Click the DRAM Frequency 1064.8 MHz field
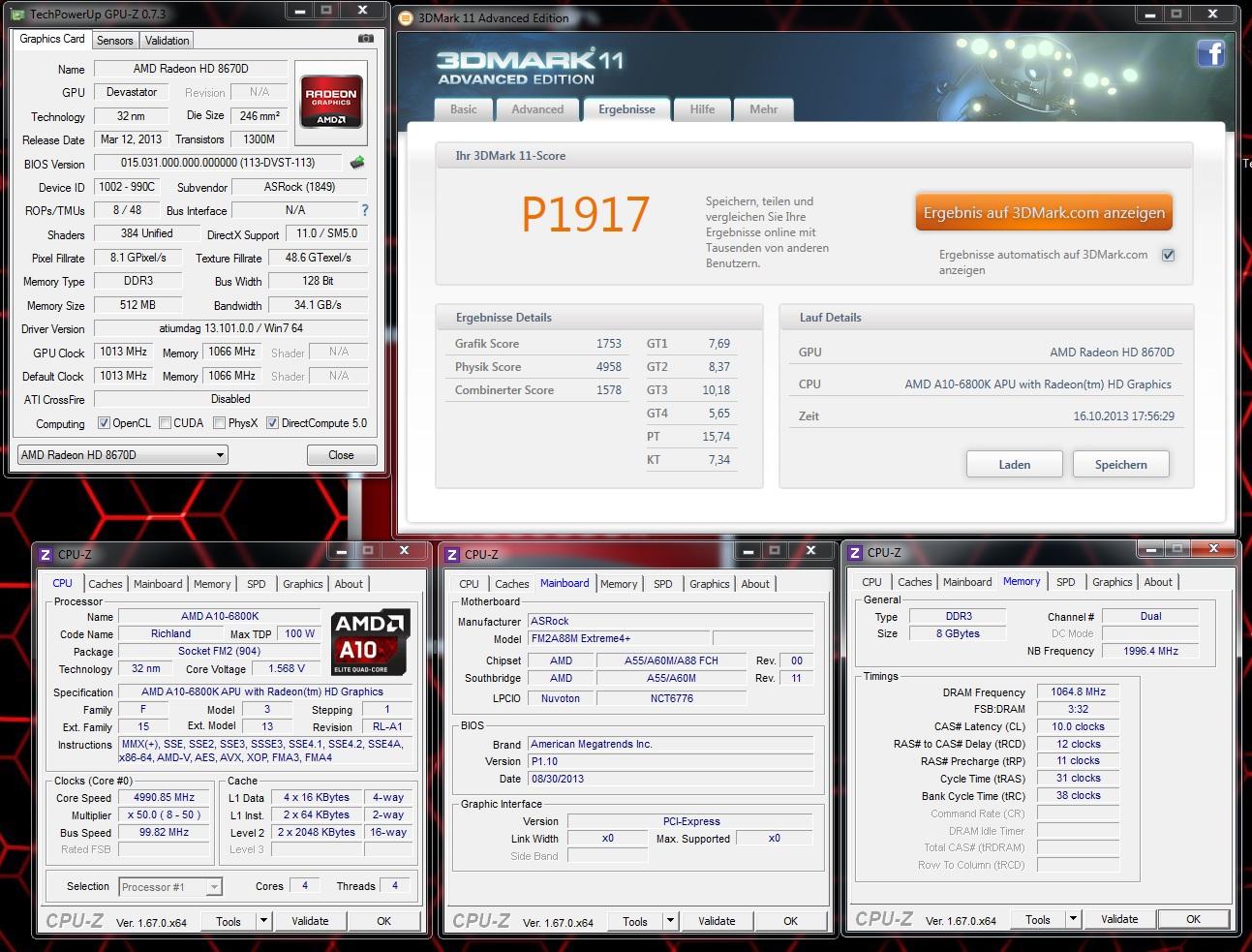The height and width of the screenshot is (952, 1252). [1078, 691]
